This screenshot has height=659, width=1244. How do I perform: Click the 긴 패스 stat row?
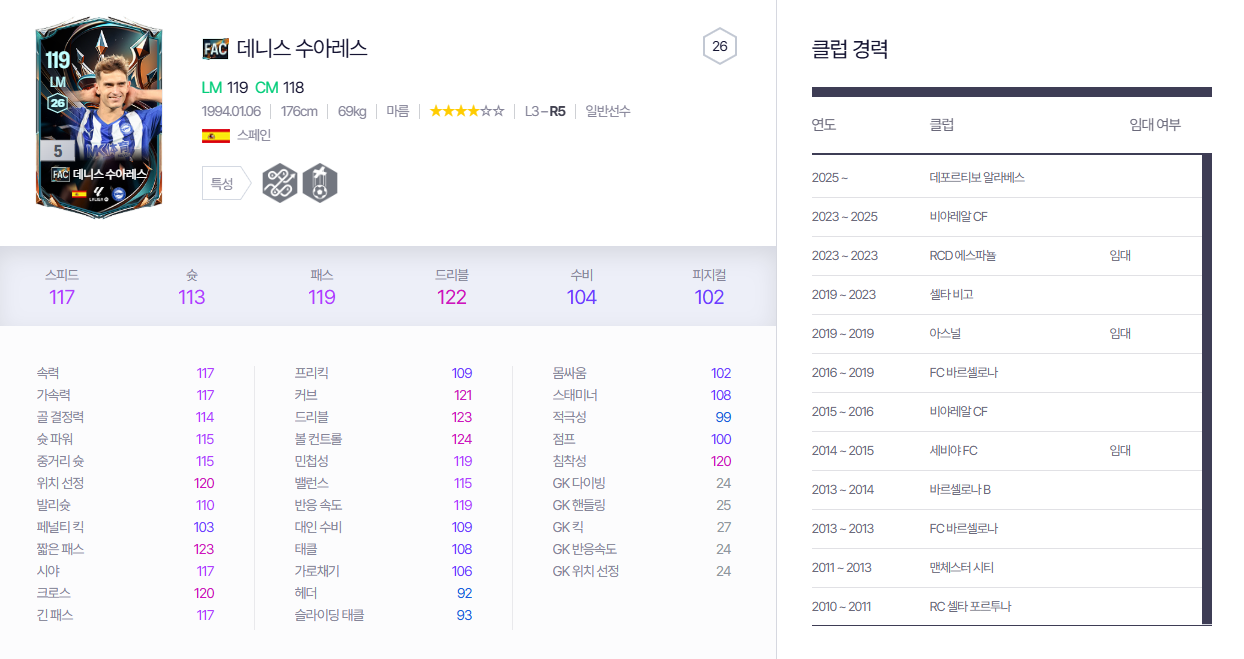(125, 615)
